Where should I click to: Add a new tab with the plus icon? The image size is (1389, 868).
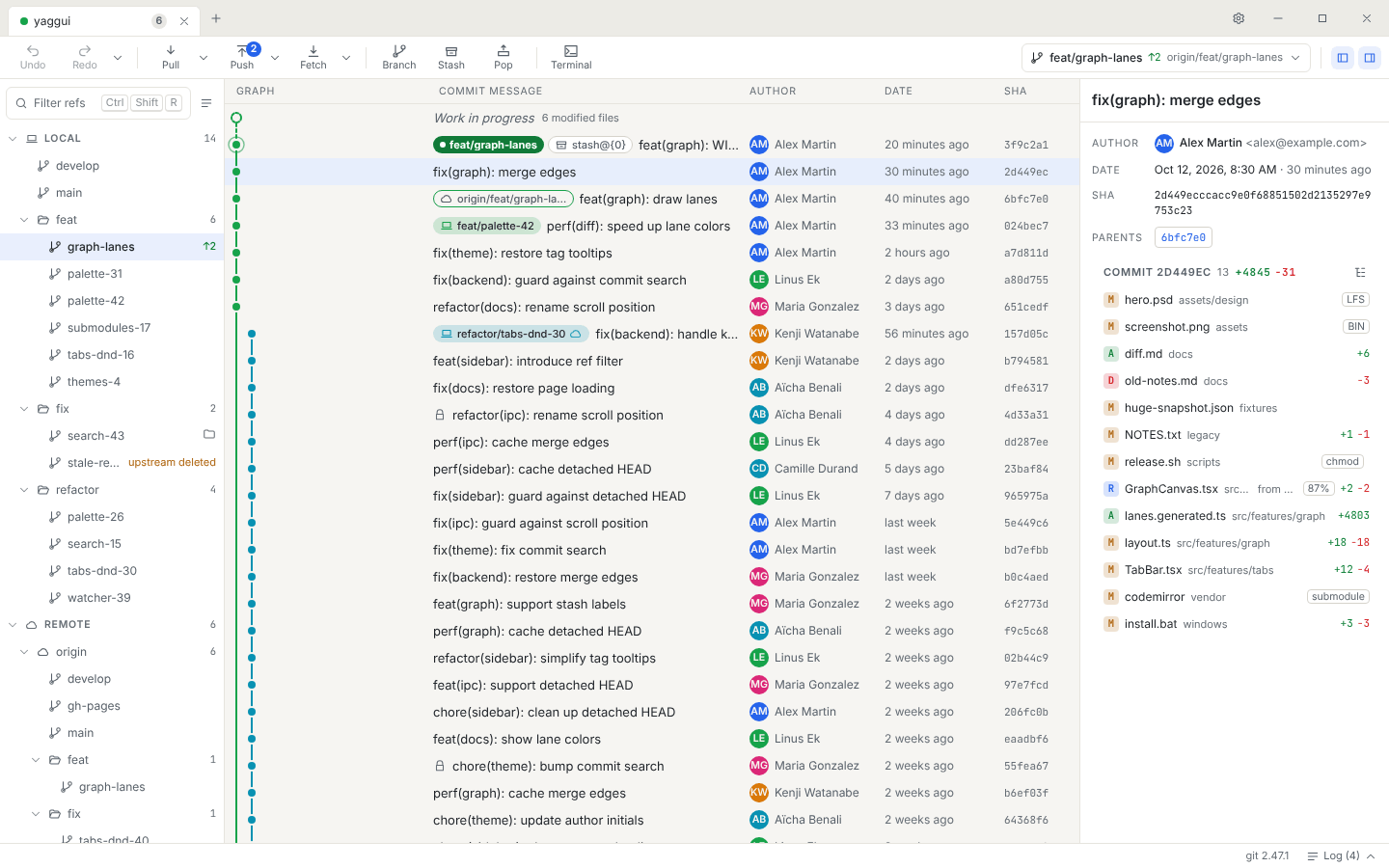click(216, 18)
